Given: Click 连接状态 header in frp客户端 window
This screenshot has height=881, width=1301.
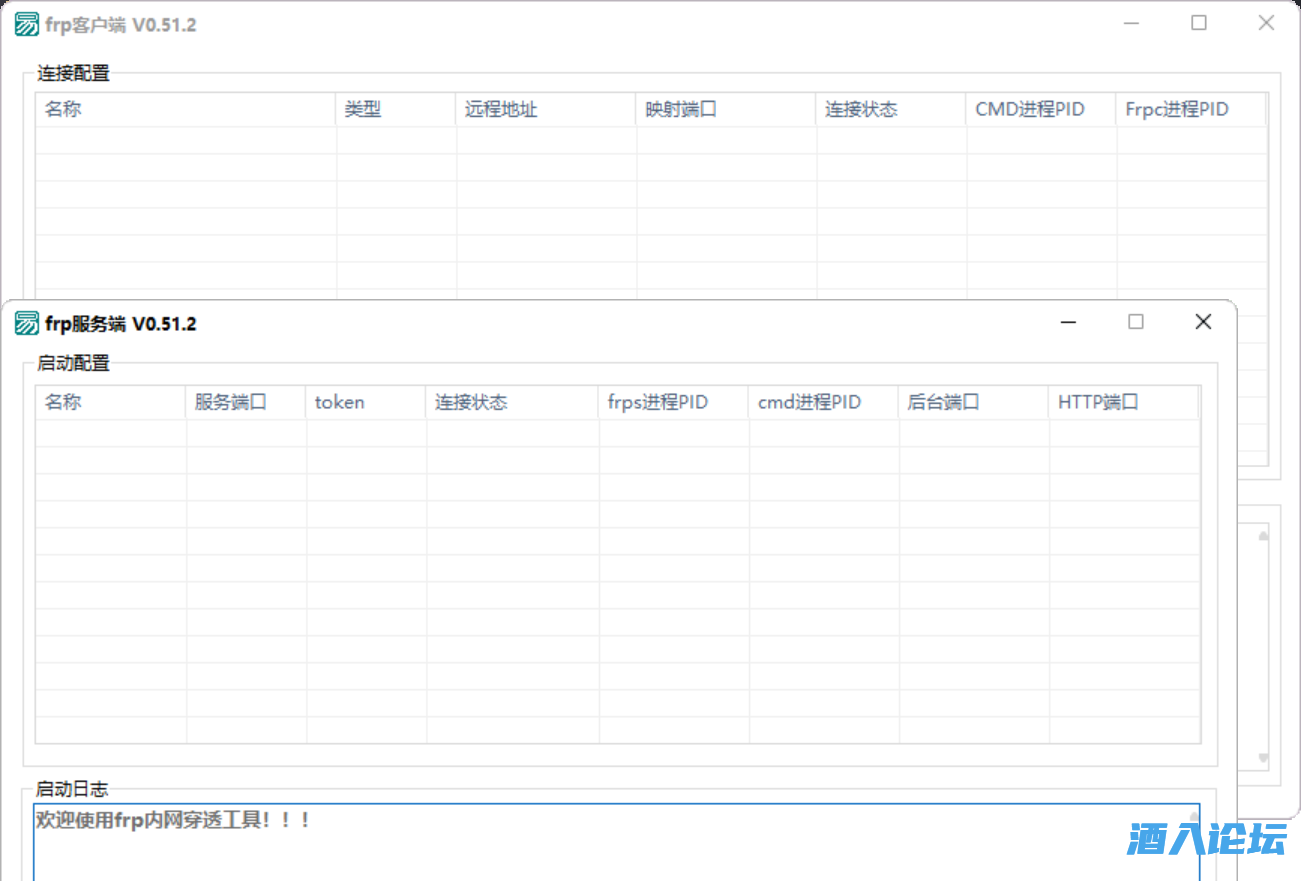Looking at the screenshot, I should 890,110.
